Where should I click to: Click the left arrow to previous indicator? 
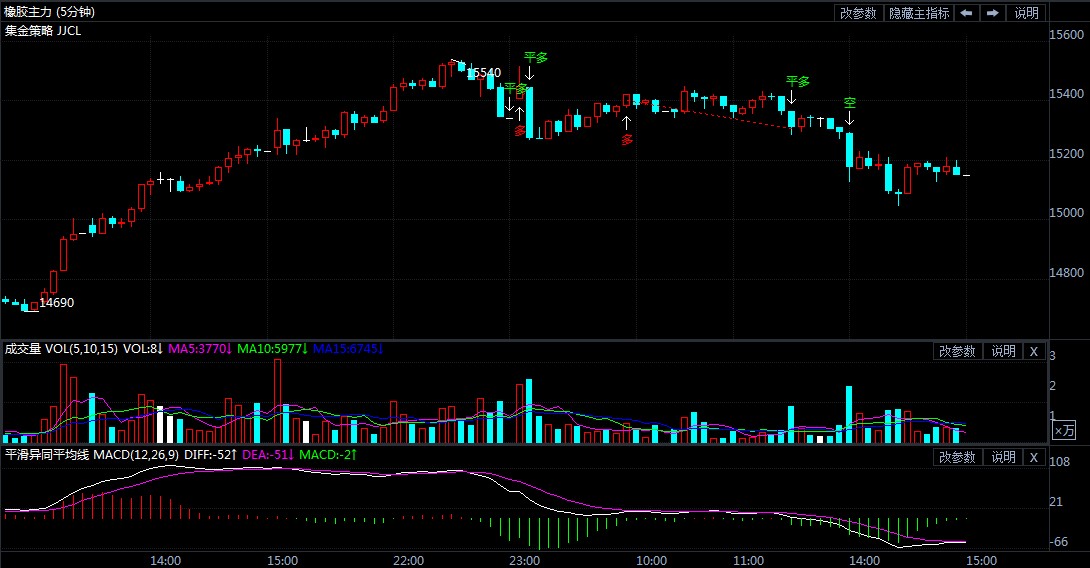click(966, 13)
